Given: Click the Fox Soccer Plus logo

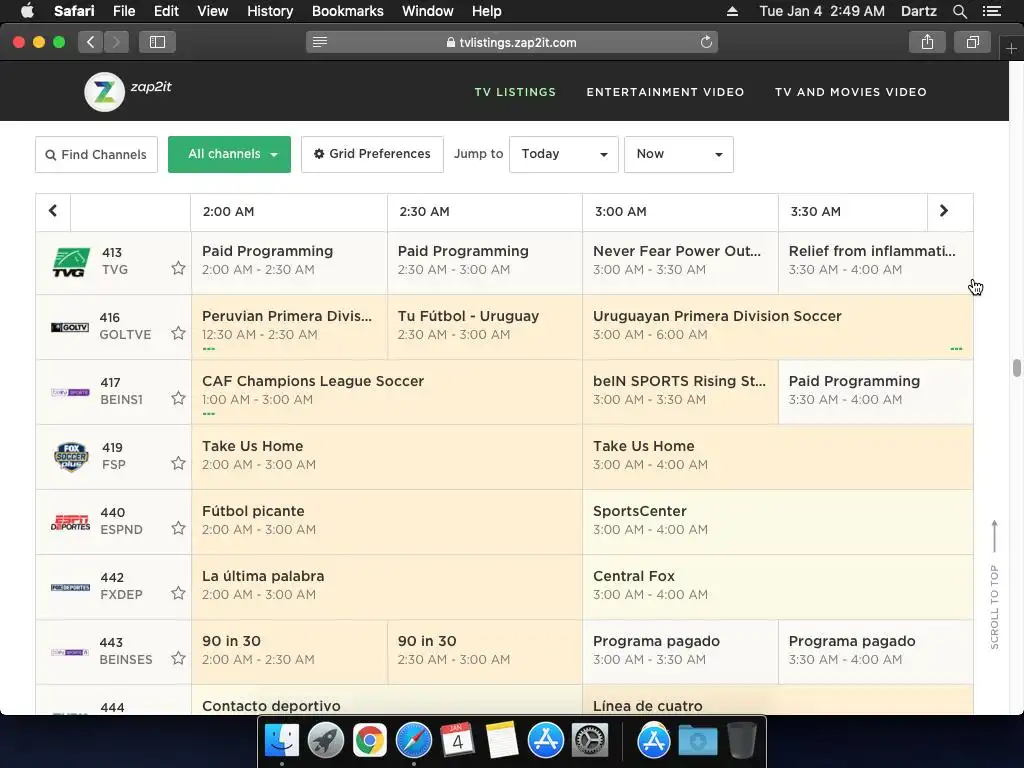Looking at the screenshot, I should coord(71,456).
